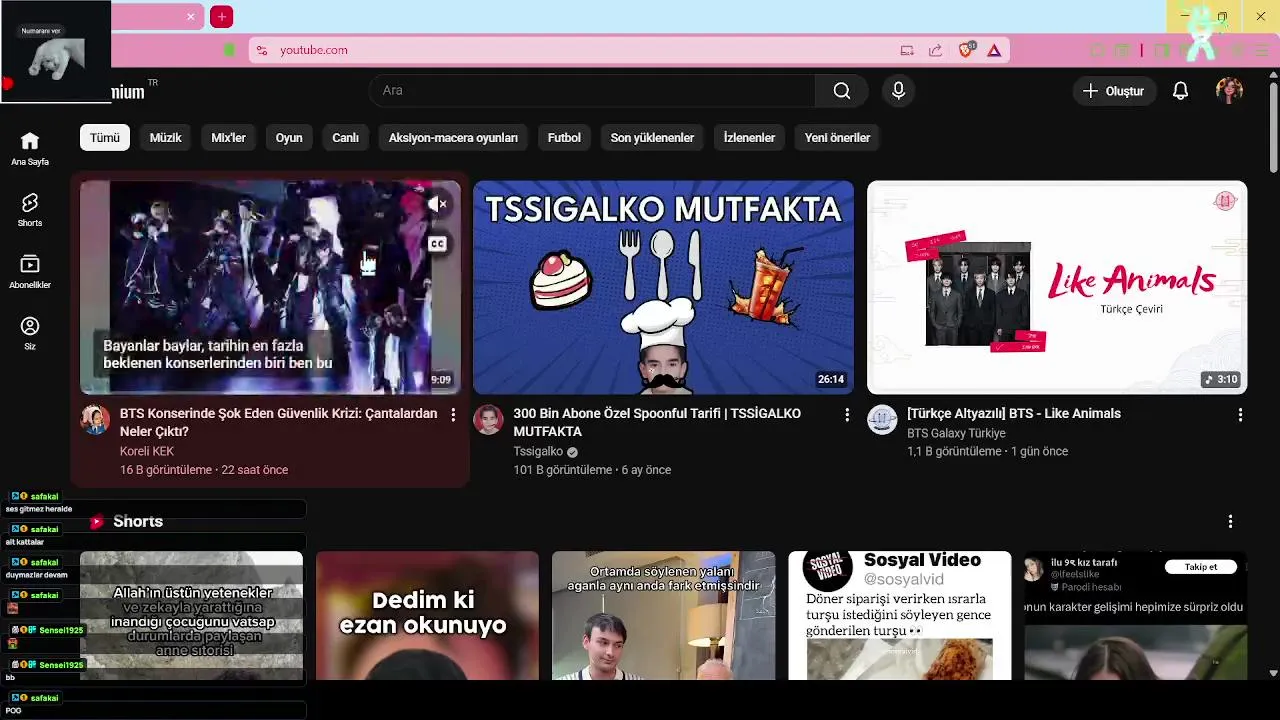Open Abonelikler in the sidebar

click(30, 271)
